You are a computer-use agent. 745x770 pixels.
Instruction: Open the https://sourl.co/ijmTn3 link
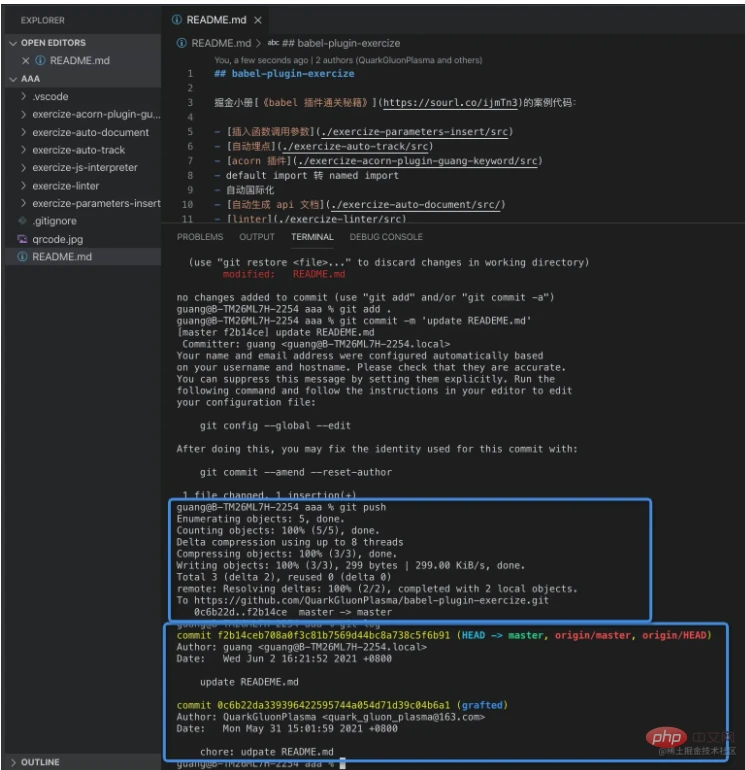(450, 103)
